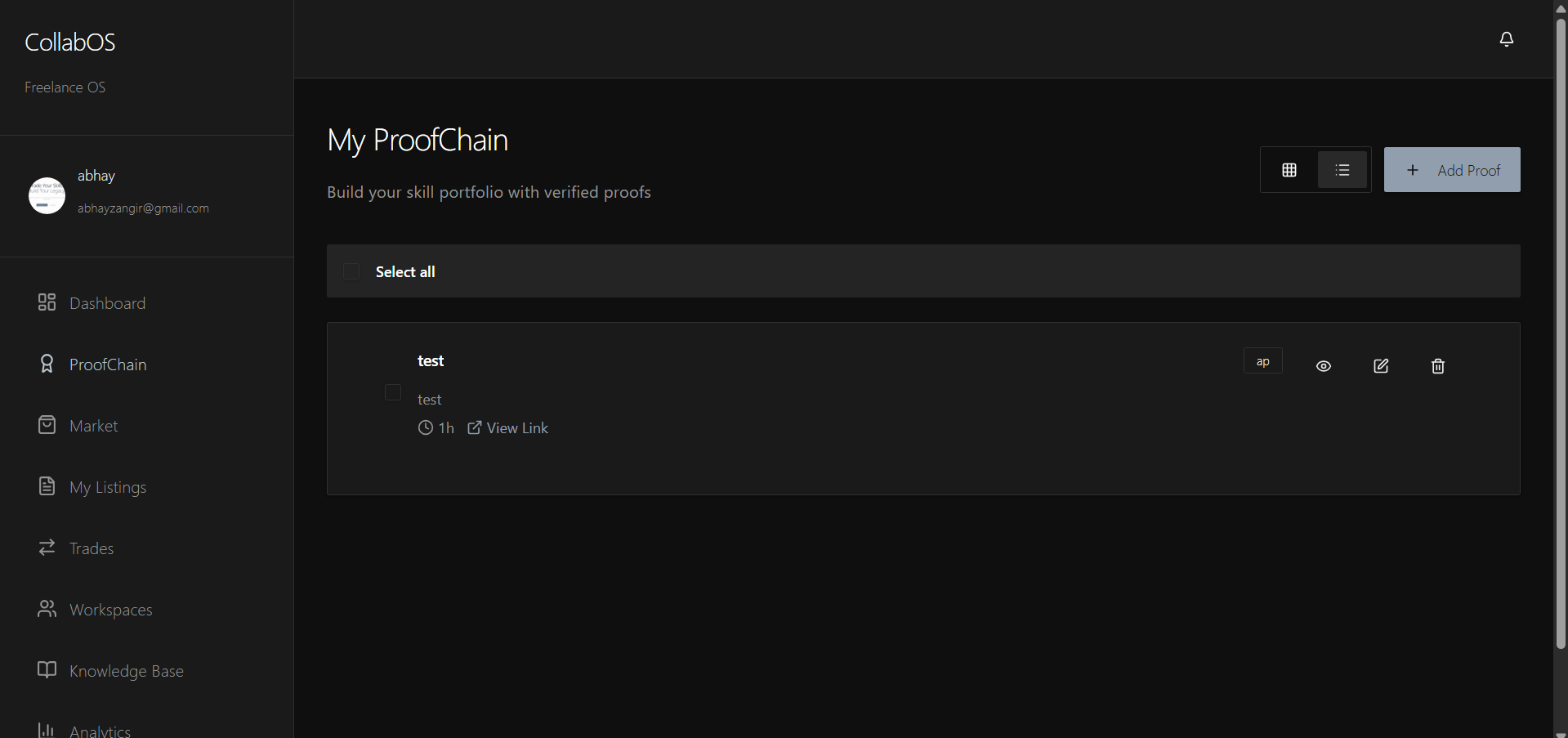Click the abhay profile avatar
This screenshot has height=738, width=1568.
47,195
